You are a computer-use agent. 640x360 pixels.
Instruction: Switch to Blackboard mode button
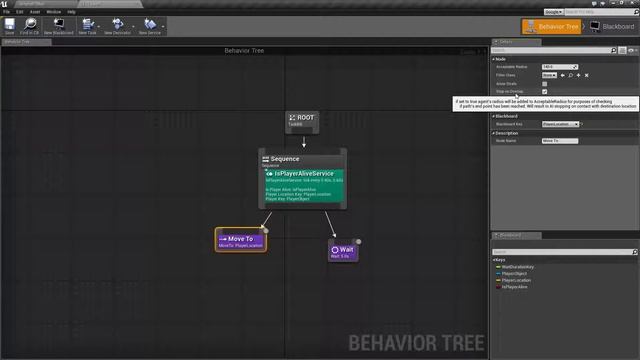[x=612, y=27]
